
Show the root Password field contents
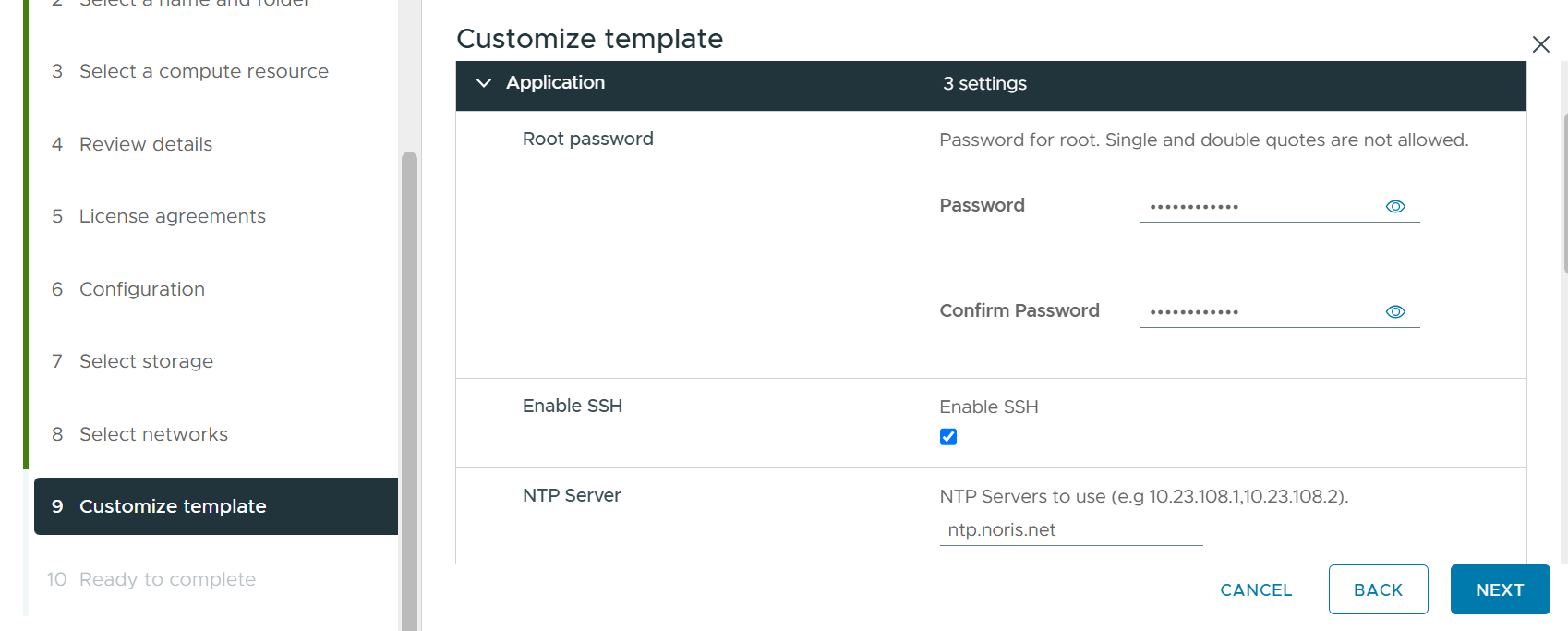coord(1395,206)
